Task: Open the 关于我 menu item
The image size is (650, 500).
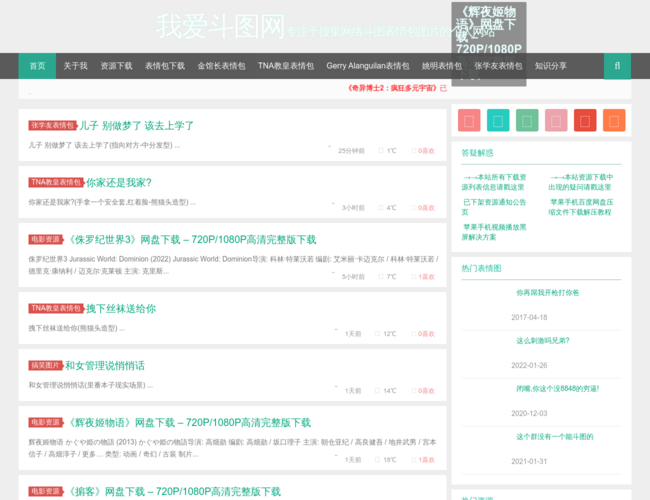Action: pos(75,66)
